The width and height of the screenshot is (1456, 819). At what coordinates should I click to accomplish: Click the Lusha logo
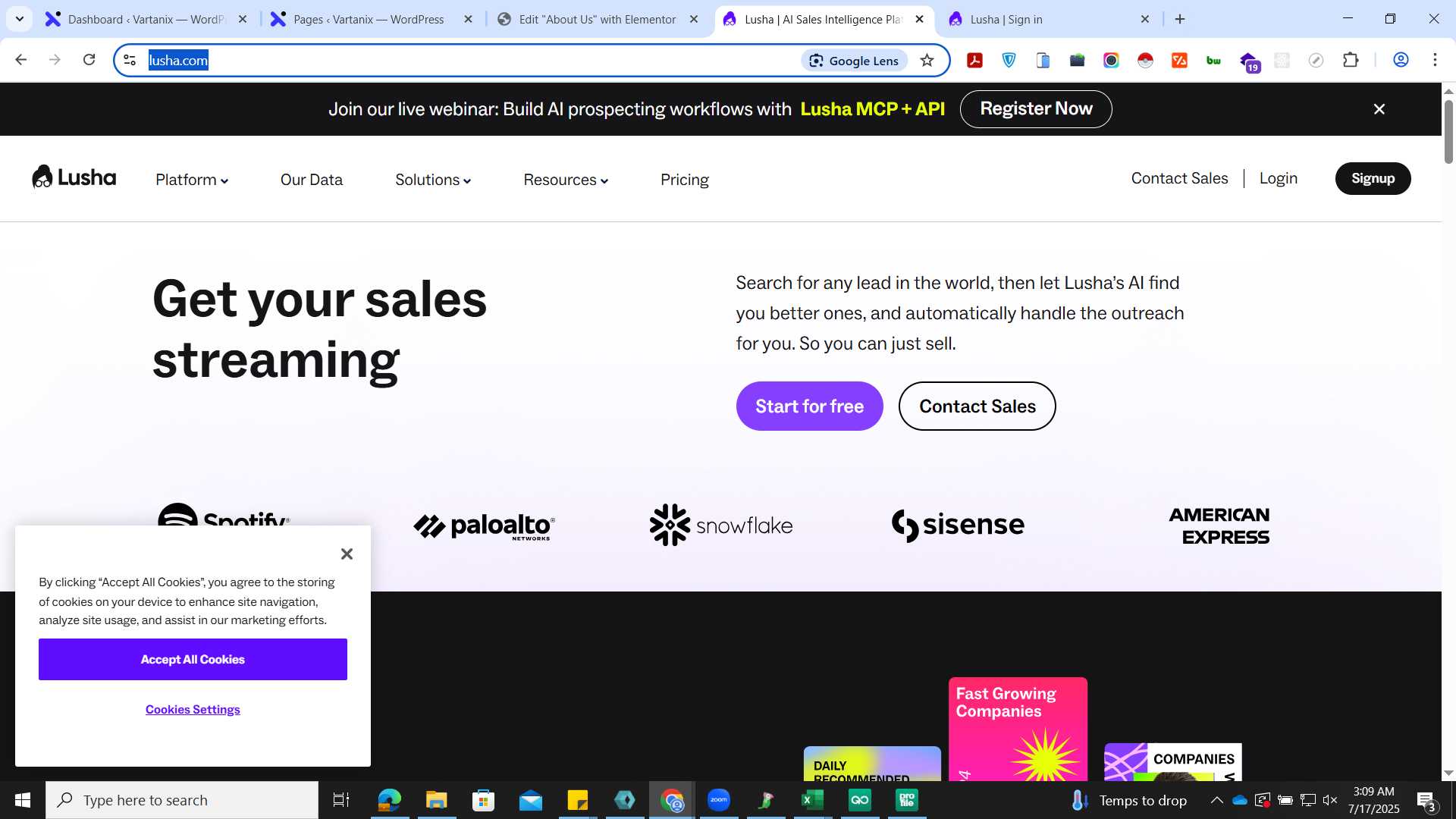[x=74, y=177]
